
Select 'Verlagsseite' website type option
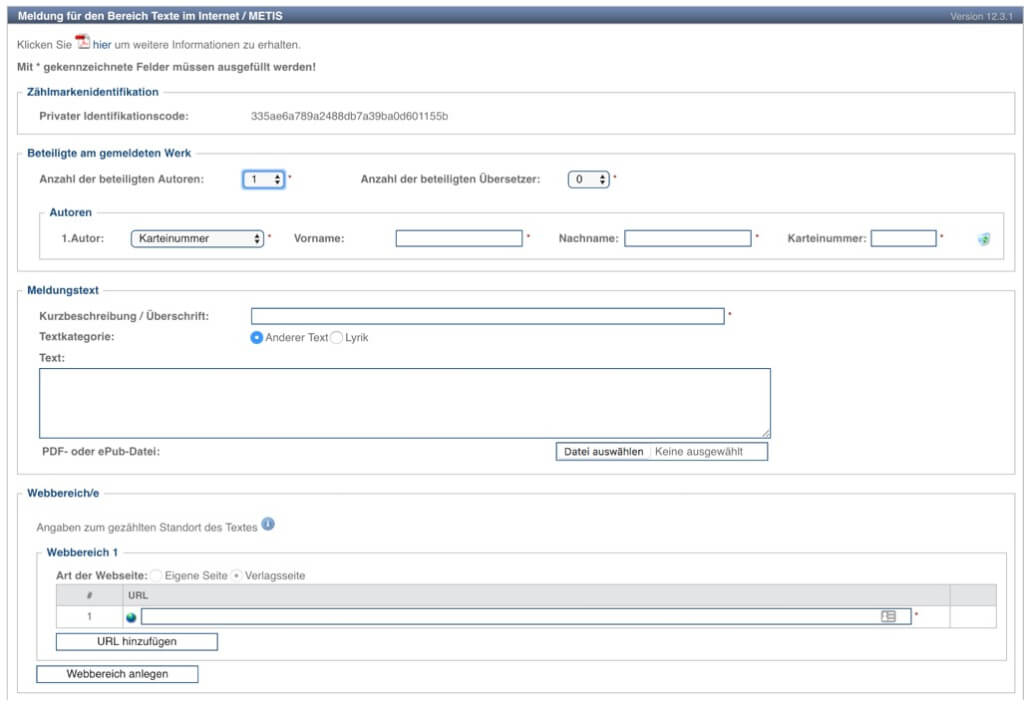pos(237,576)
